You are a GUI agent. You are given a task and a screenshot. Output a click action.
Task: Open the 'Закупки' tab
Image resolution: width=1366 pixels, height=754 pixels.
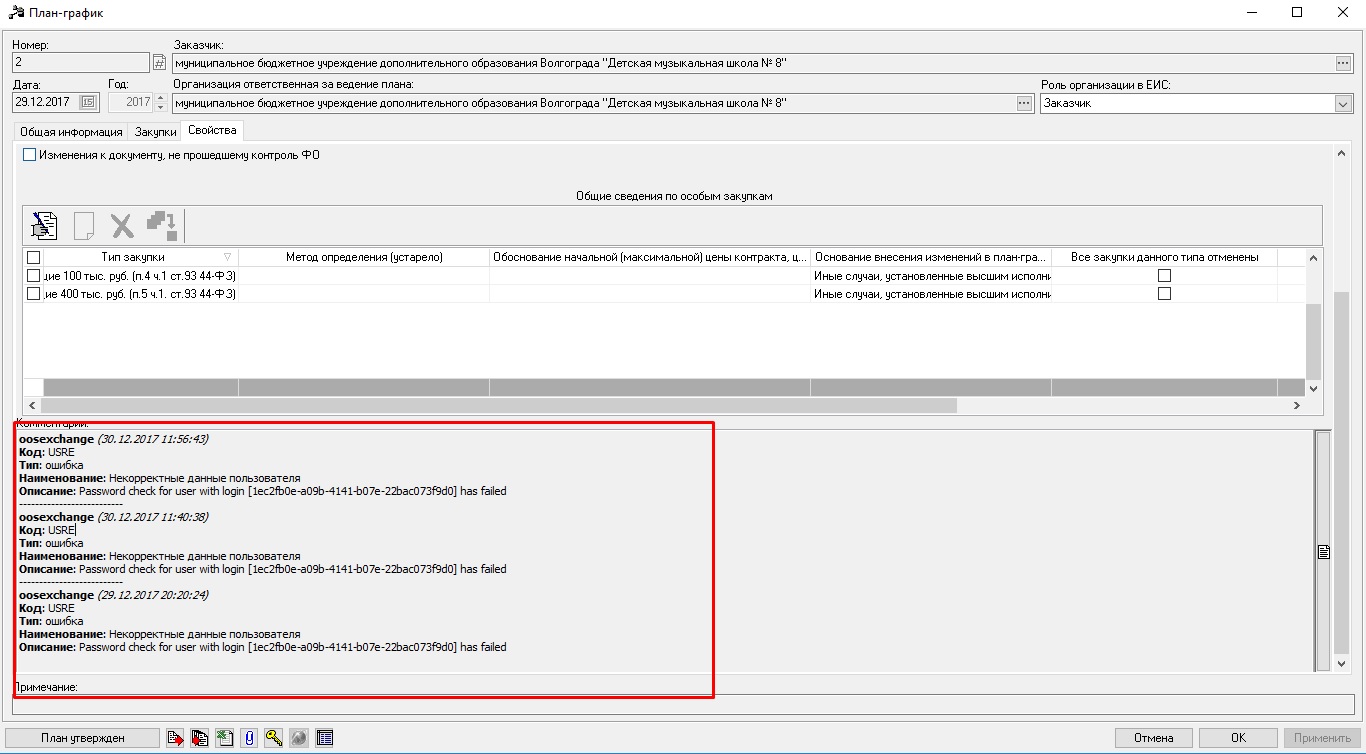[155, 132]
